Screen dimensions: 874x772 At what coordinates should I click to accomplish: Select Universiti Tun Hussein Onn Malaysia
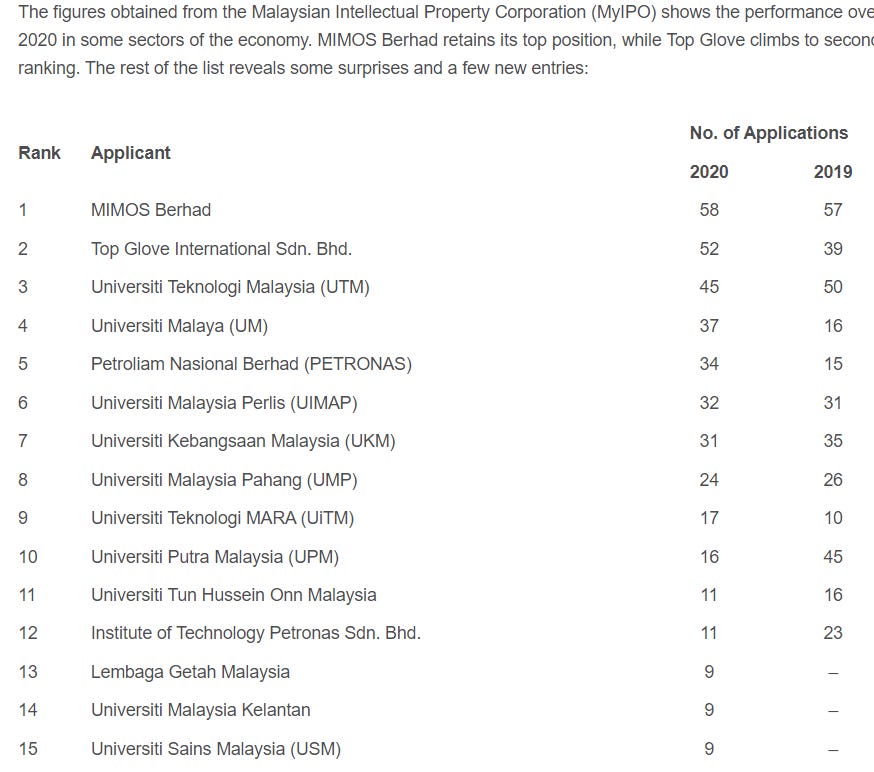pos(234,595)
